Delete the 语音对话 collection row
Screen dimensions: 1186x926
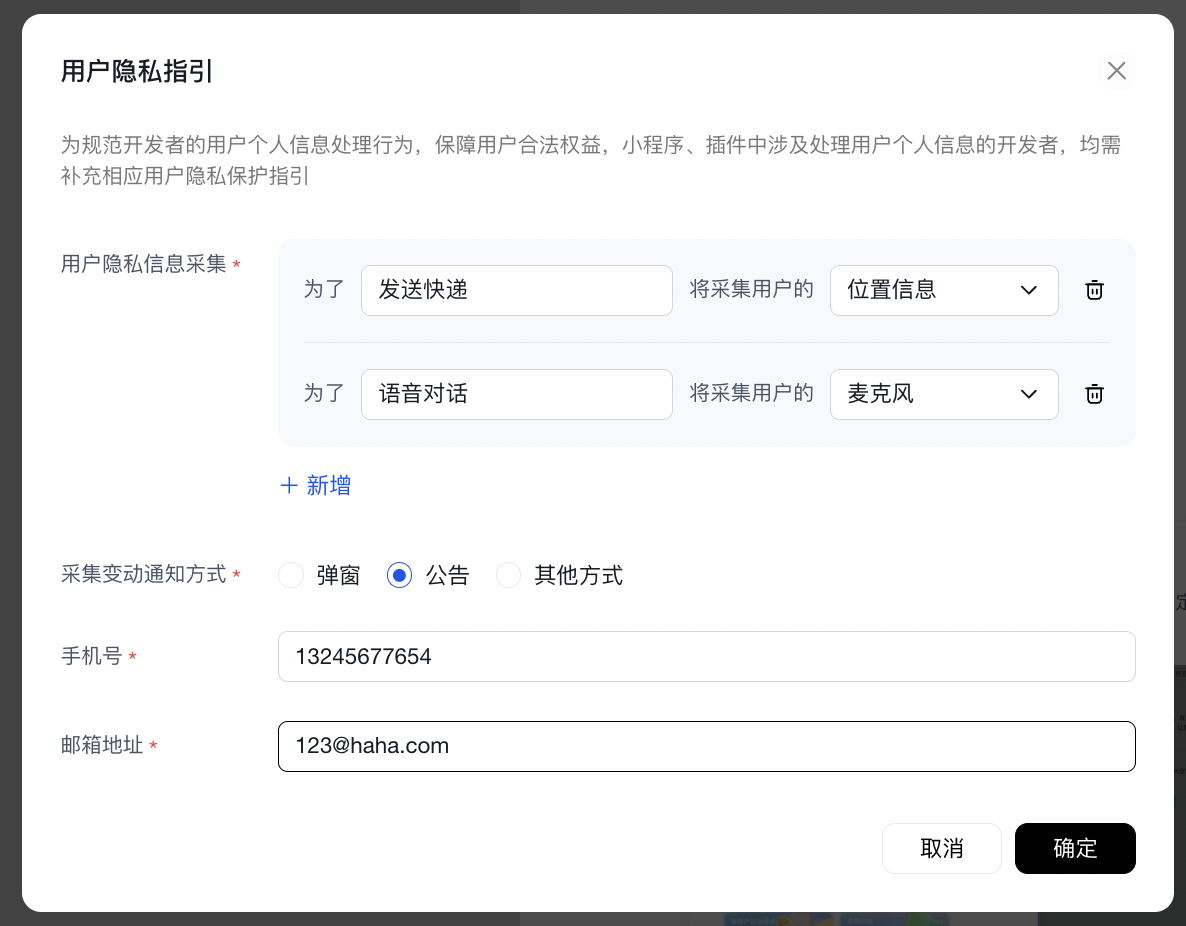pos(1095,394)
